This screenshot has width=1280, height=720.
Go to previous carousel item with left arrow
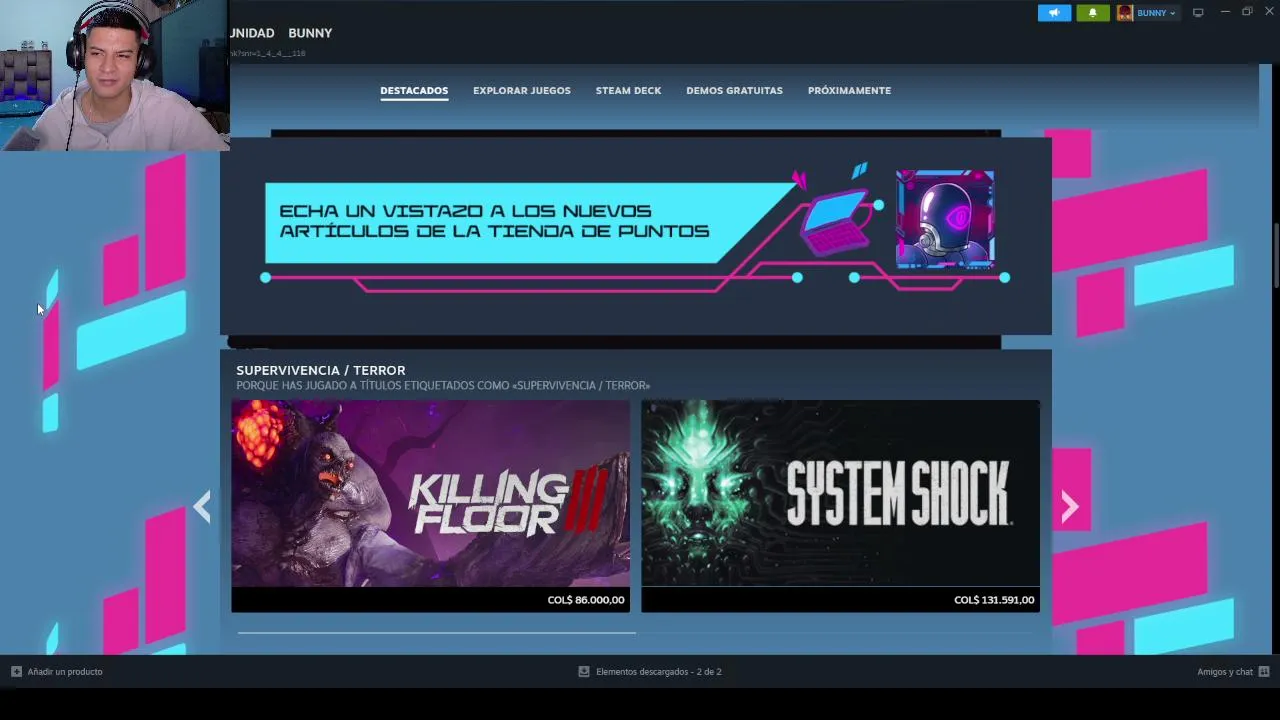tap(202, 507)
